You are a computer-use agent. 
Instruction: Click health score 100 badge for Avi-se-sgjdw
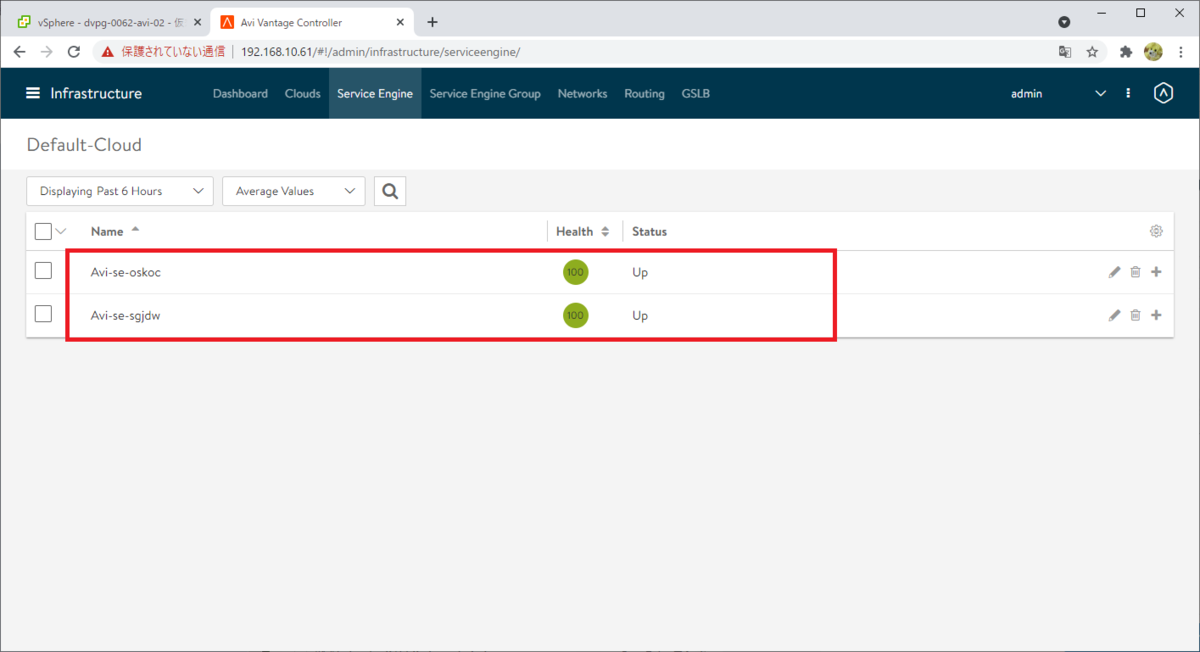point(575,315)
